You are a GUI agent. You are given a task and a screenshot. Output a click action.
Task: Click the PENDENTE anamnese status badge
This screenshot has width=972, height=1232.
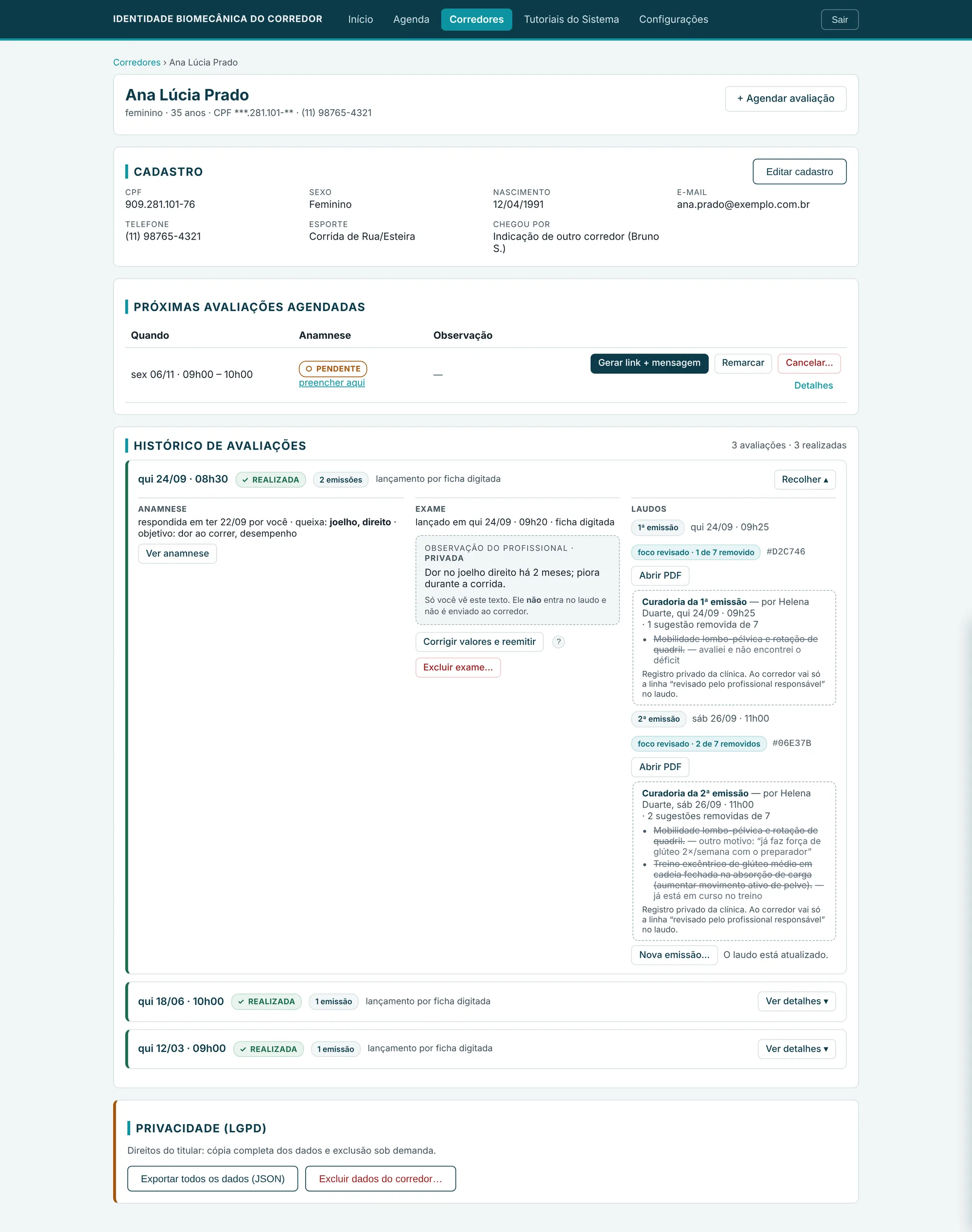332,369
